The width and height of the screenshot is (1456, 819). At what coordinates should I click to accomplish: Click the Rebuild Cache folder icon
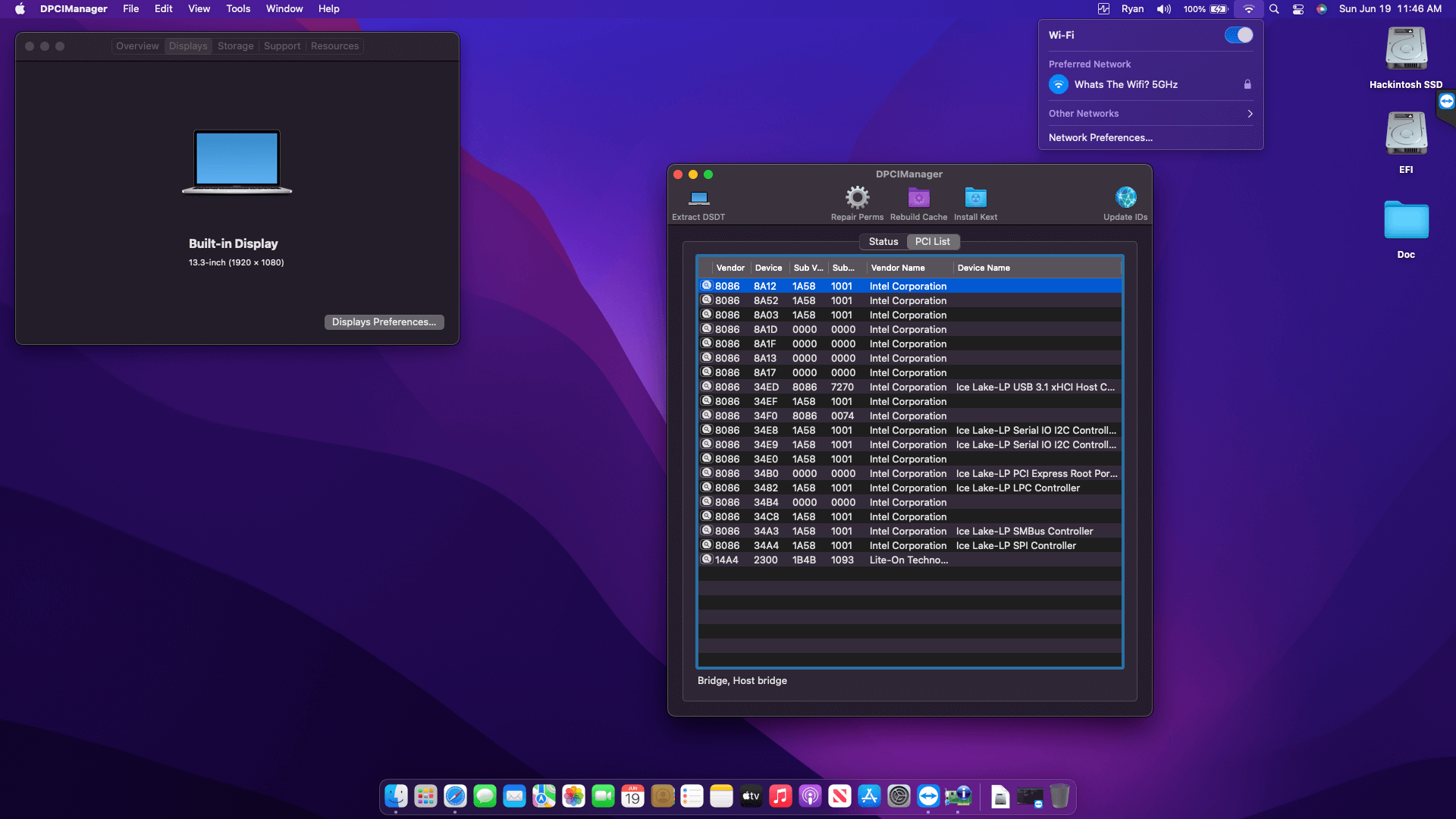click(918, 198)
